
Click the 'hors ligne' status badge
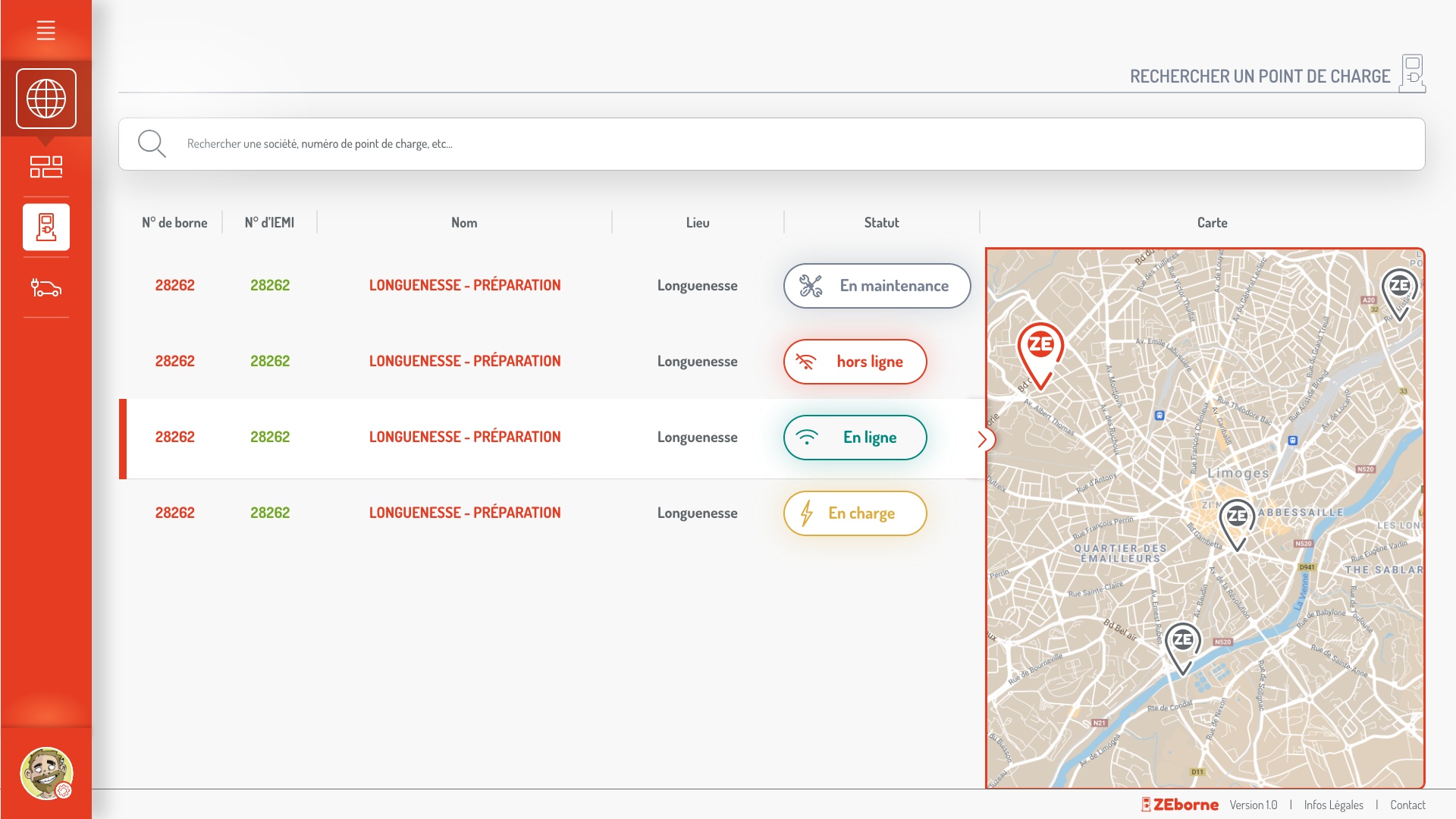tap(855, 362)
